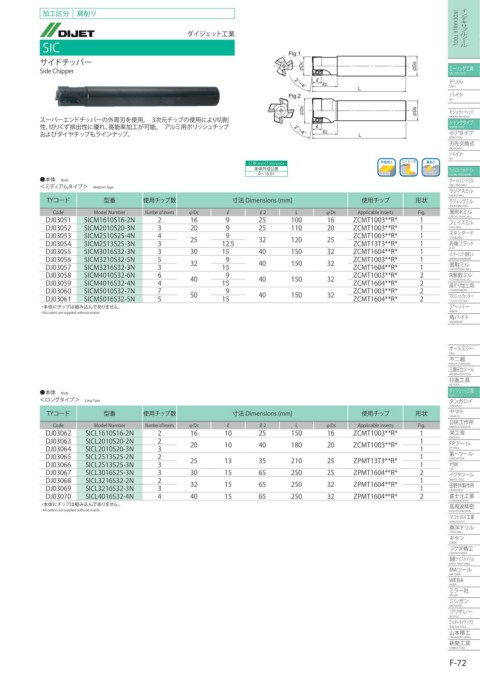Click TY code DJ03055 in medium table

pyautogui.click(x=58, y=251)
